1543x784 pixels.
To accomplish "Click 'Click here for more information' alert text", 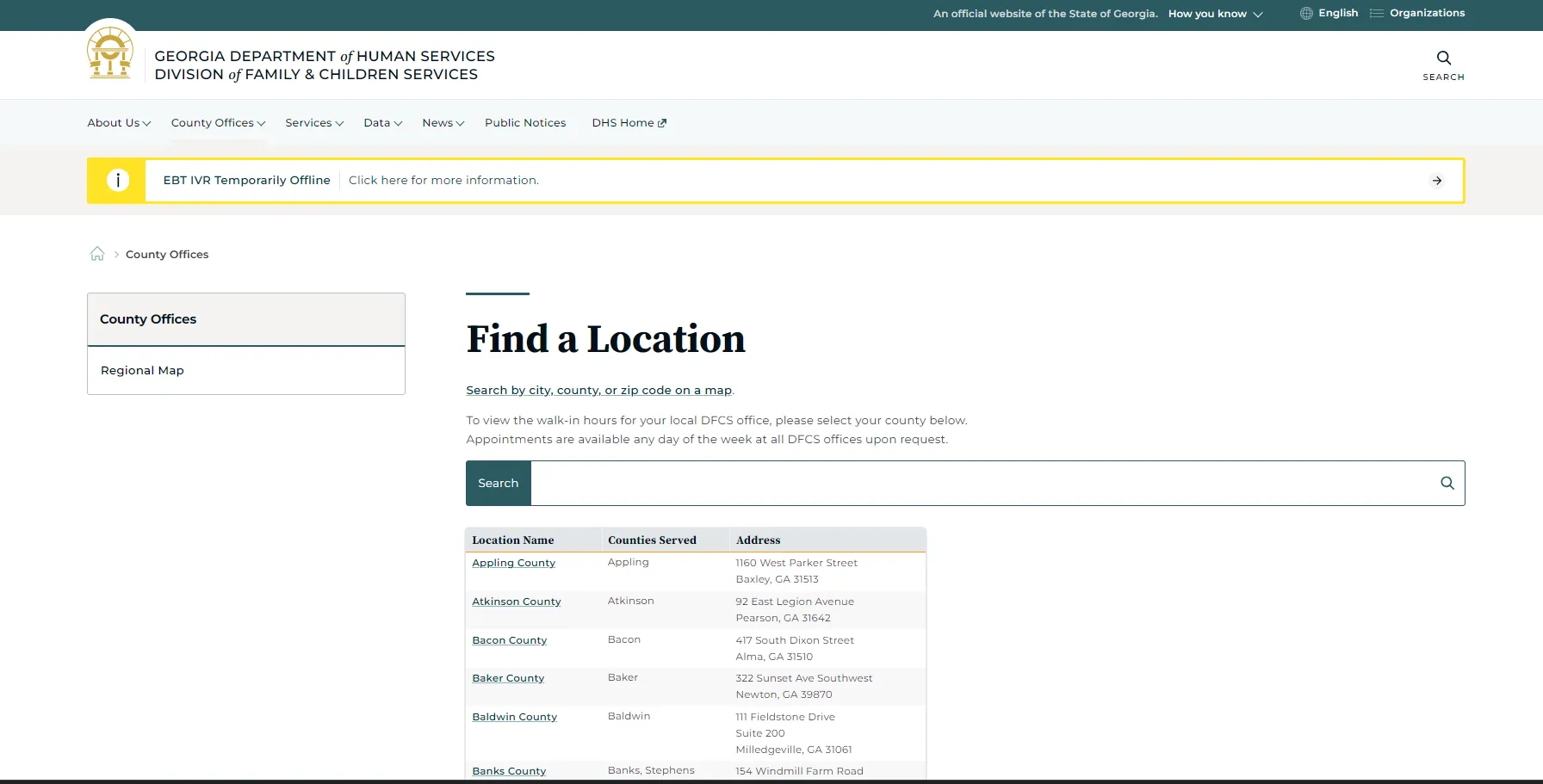I will pos(443,180).
